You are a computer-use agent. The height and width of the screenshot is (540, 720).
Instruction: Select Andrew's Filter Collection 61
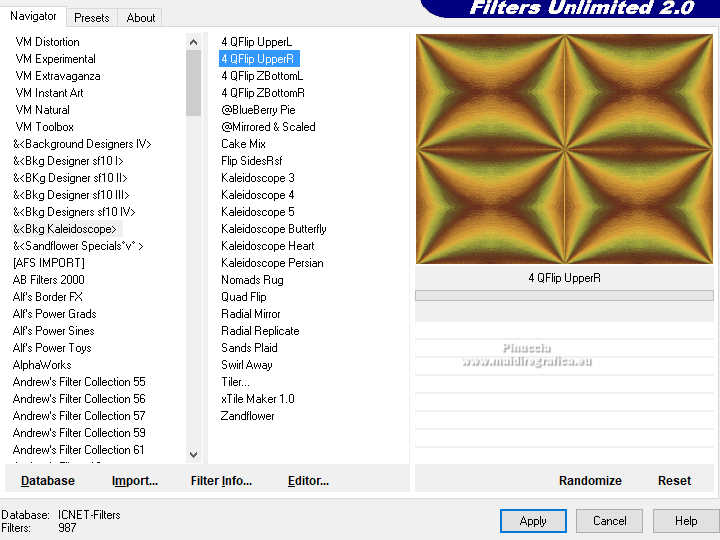[79, 450]
